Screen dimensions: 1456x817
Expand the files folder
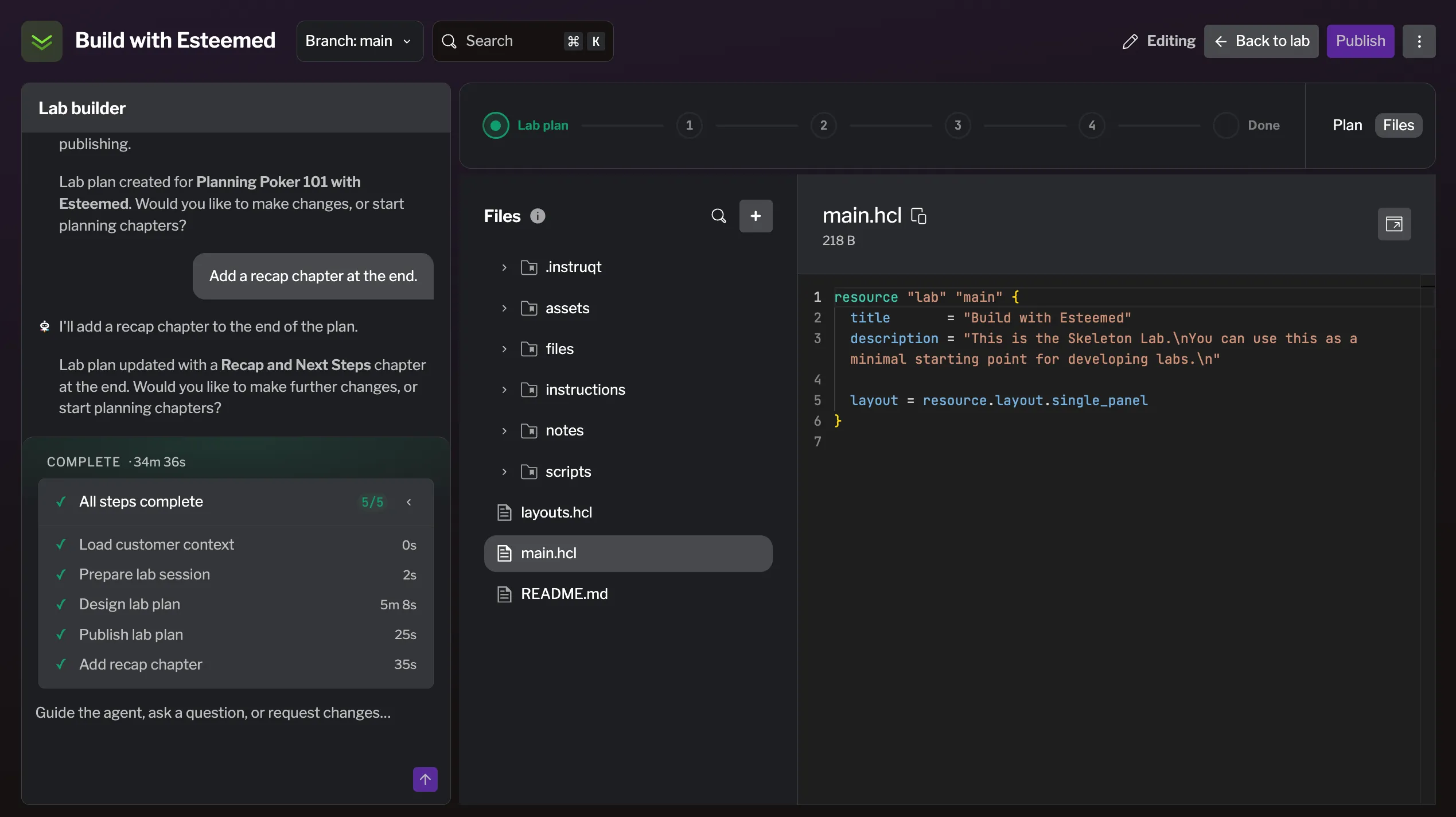[x=504, y=349]
